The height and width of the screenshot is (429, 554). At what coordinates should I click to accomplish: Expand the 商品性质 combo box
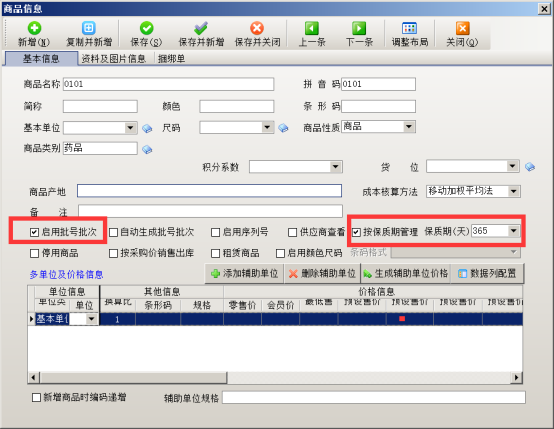[409, 127]
